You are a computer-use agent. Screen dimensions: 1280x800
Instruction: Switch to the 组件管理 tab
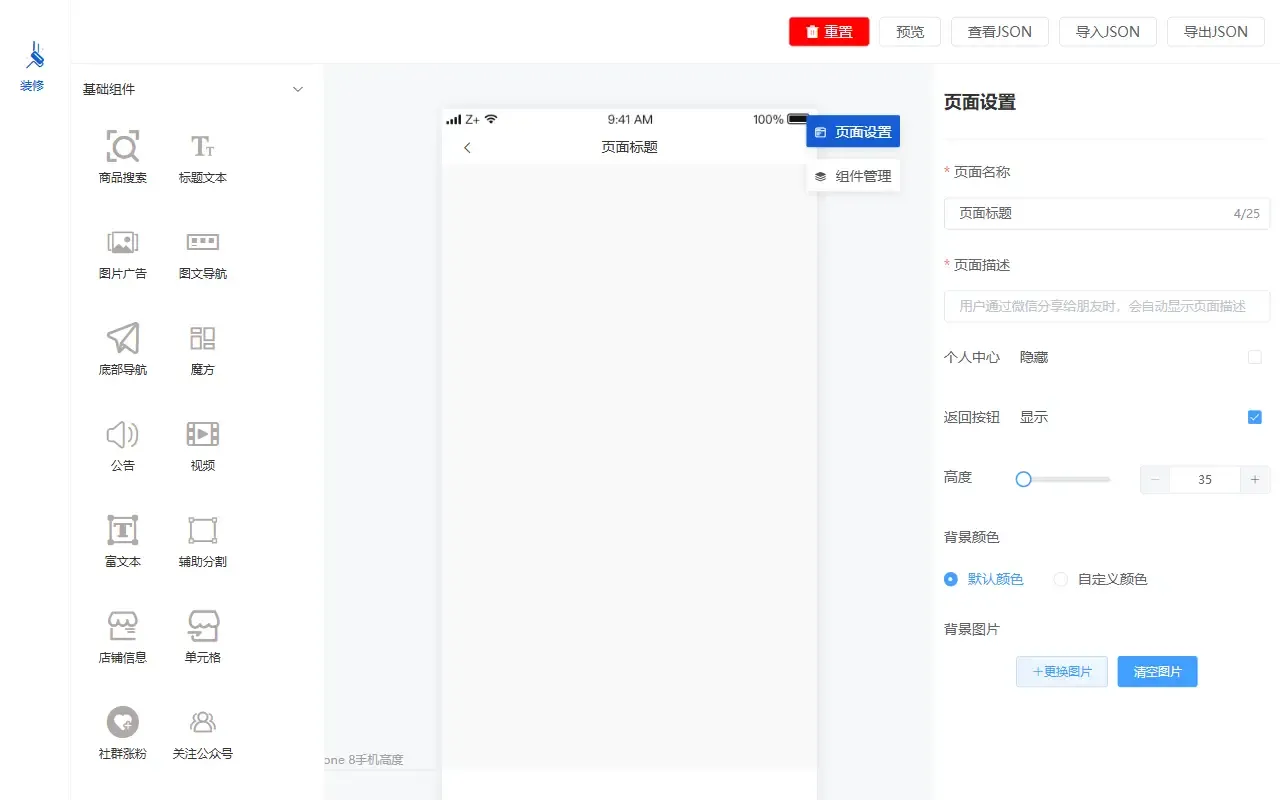(x=853, y=176)
